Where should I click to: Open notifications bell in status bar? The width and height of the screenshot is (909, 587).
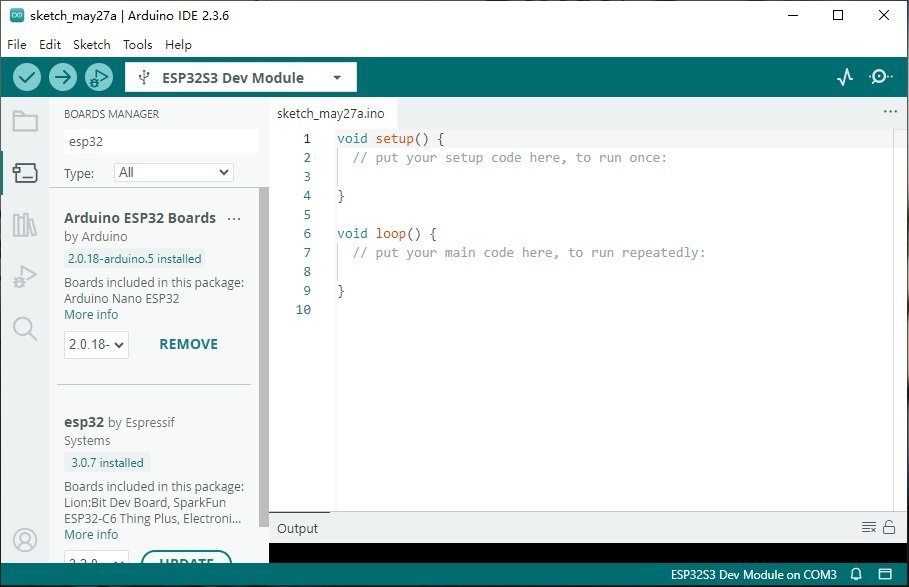point(856,574)
